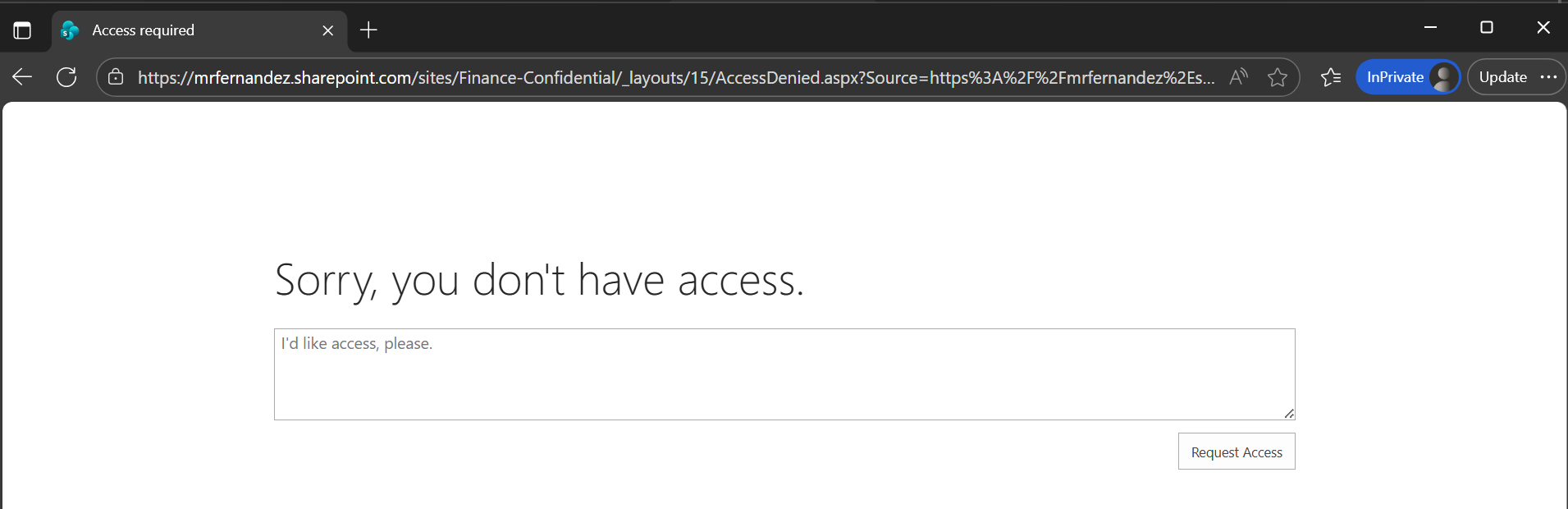Close the browser window

click(1543, 27)
